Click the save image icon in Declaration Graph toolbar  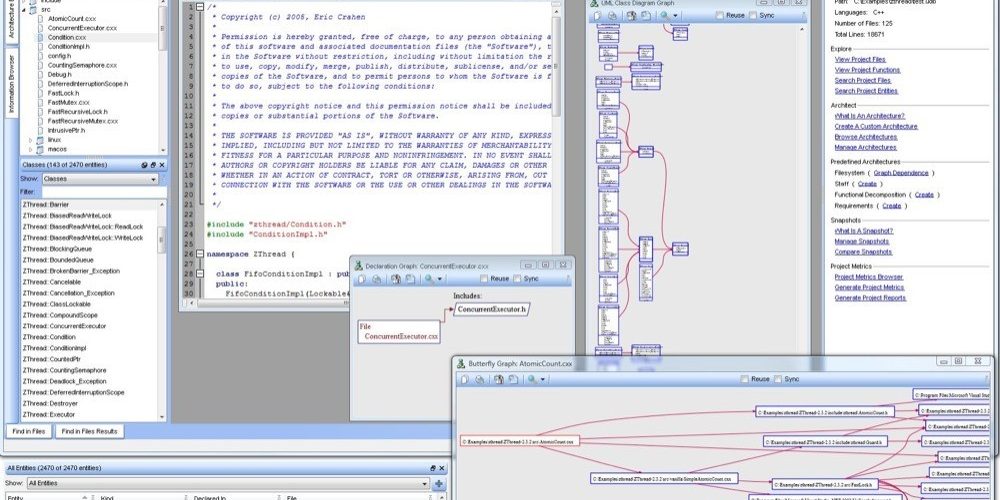click(409, 279)
